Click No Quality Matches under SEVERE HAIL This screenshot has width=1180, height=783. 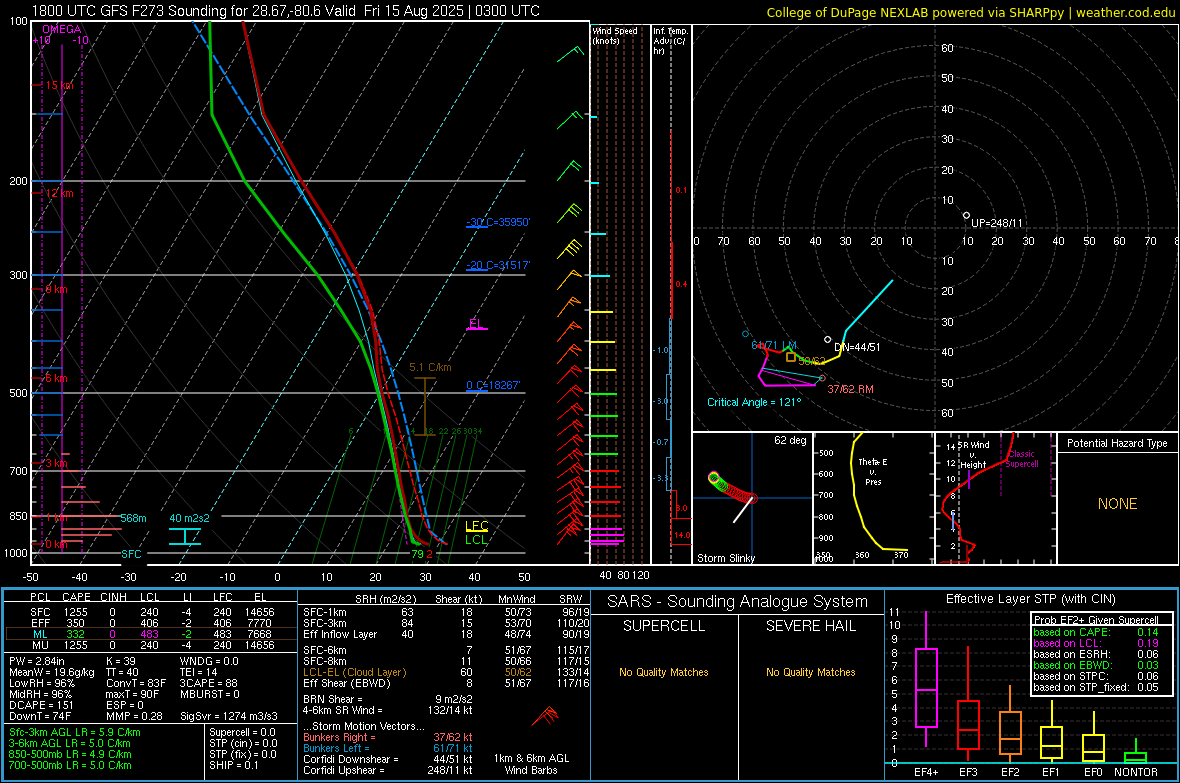tap(810, 672)
